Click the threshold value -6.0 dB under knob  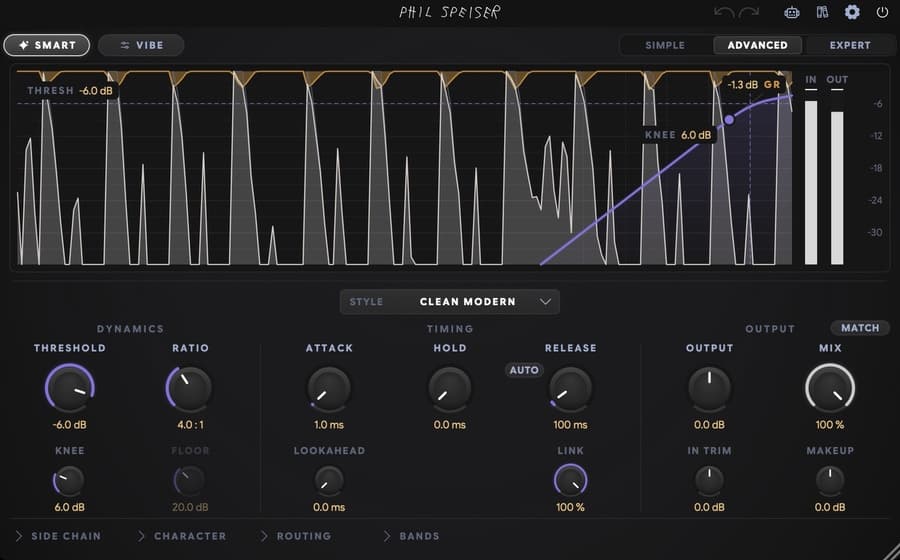(x=69, y=425)
